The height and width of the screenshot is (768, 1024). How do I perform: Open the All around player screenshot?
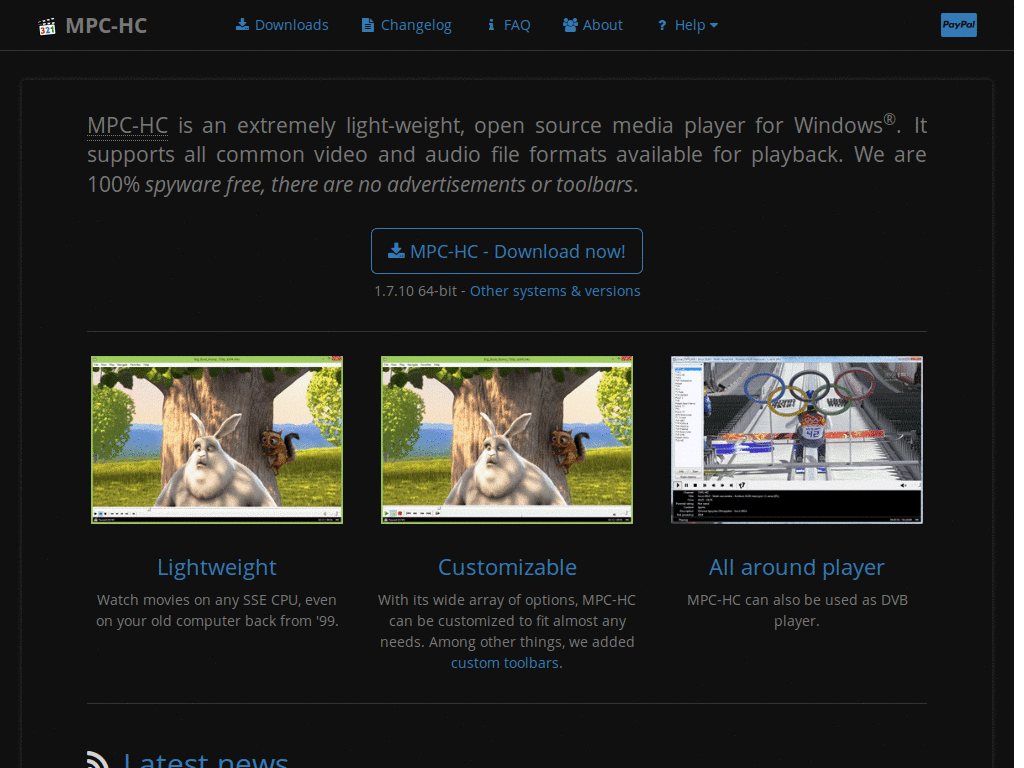tap(797, 440)
